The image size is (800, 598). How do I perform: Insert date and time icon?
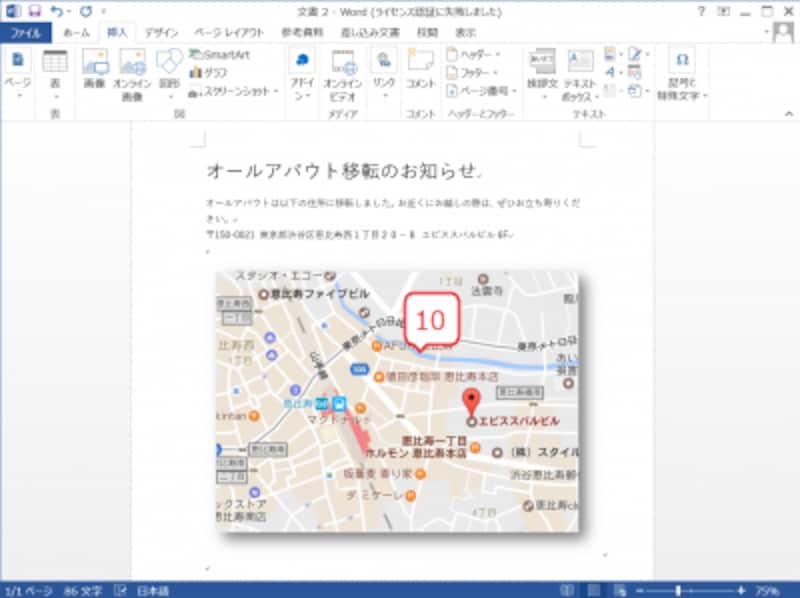(634, 72)
